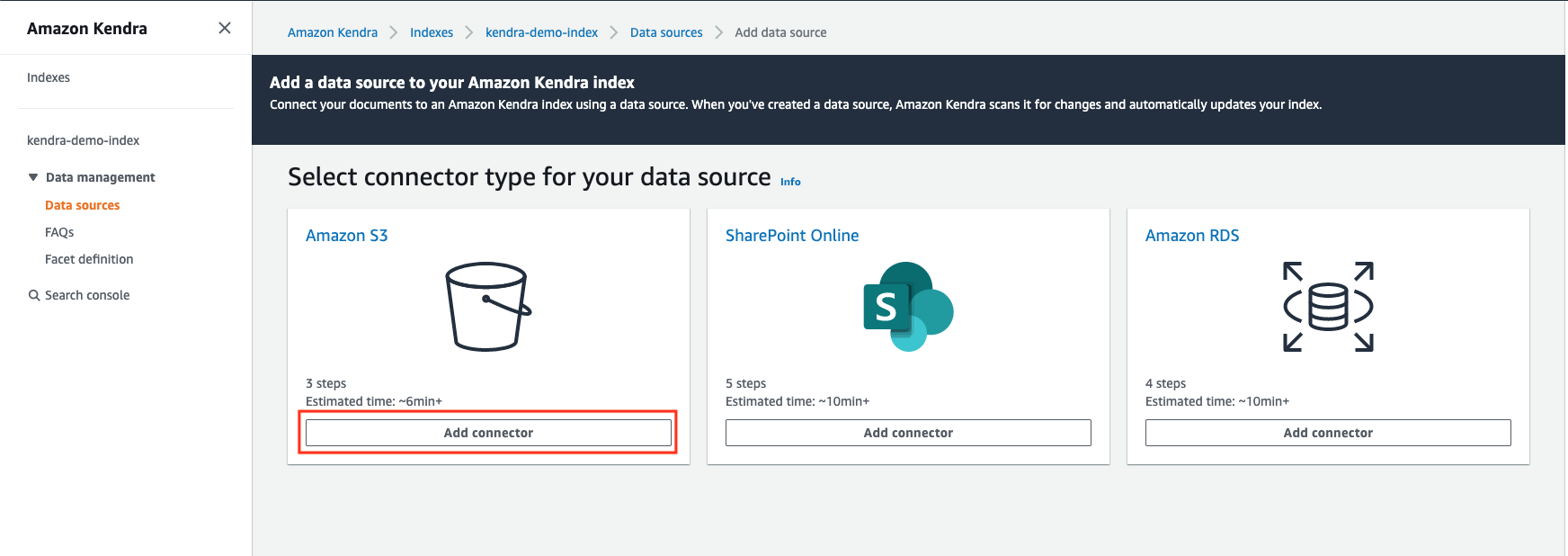Go to Indexes breadcrumb
Image resolution: width=1568 pixels, height=556 pixels.
(432, 32)
